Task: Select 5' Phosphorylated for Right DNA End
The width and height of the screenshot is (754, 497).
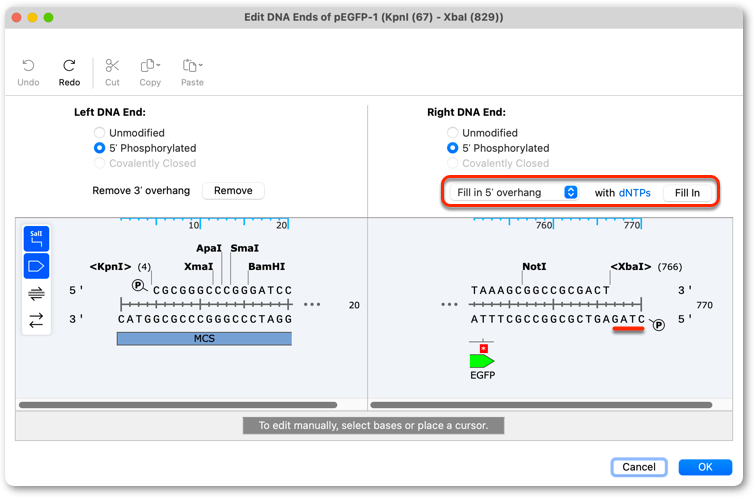Action: [x=452, y=148]
